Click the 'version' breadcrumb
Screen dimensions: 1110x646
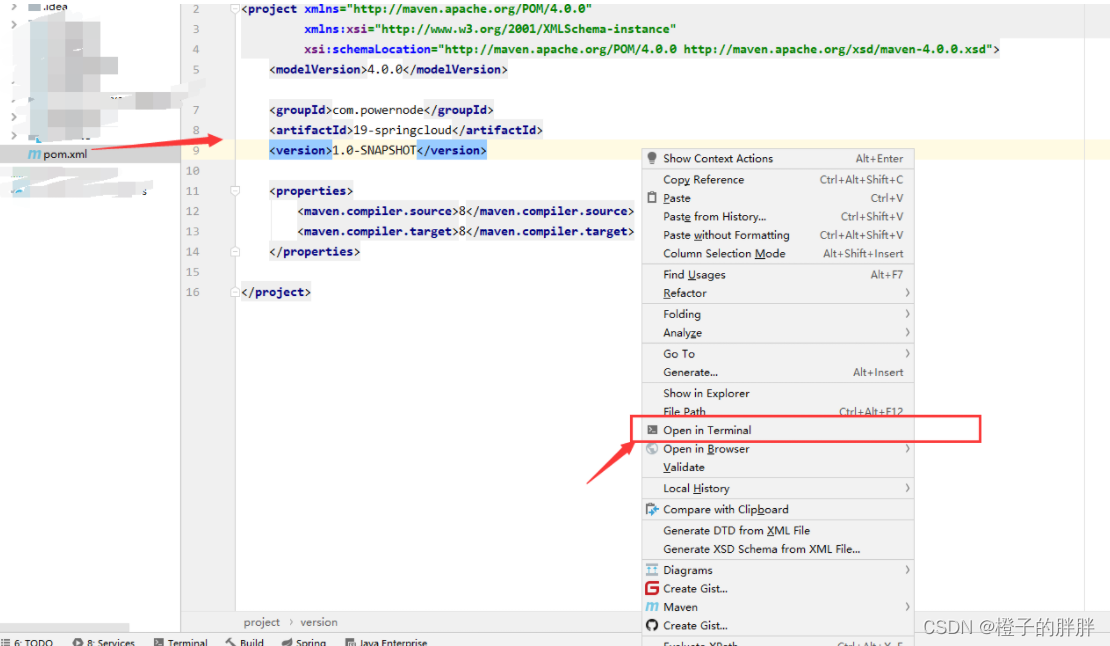pyautogui.click(x=319, y=622)
